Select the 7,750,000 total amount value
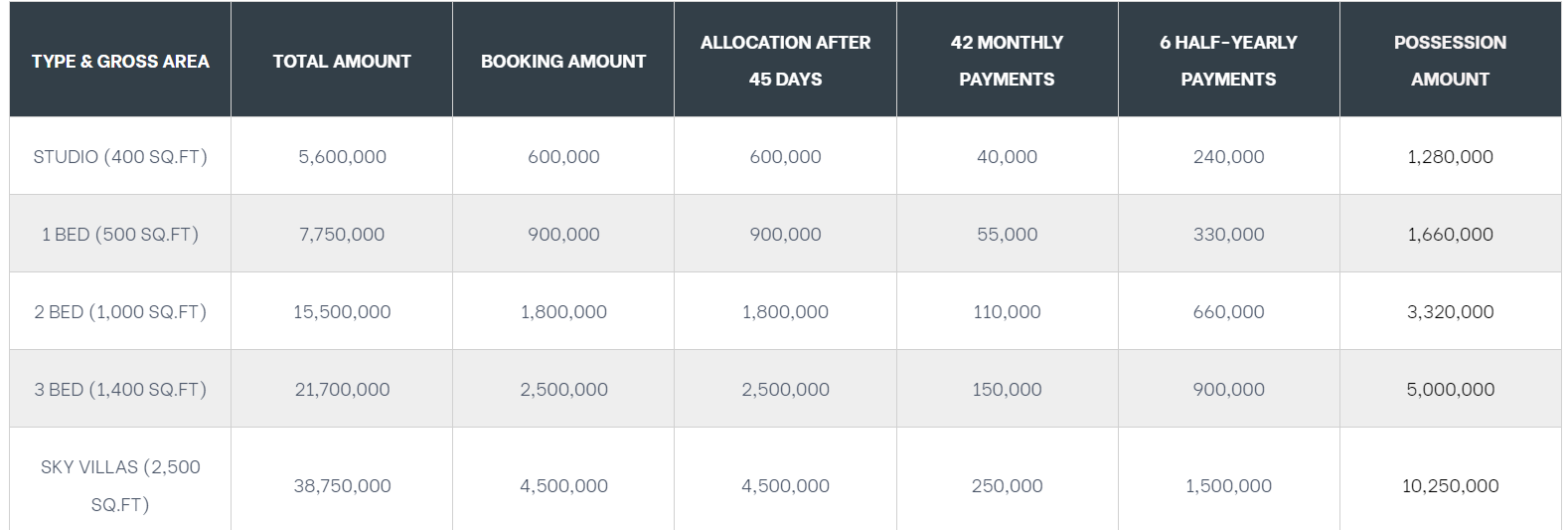This screenshot has width=1568, height=530. click(342, 234)
